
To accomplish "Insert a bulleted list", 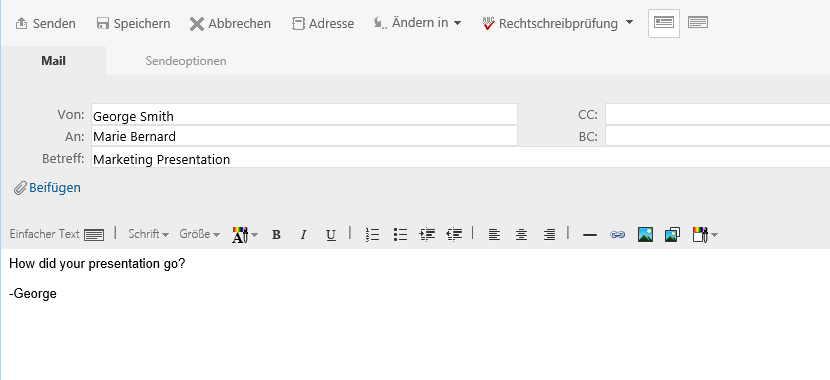I will pyautogui.click(x=400, y=235).
